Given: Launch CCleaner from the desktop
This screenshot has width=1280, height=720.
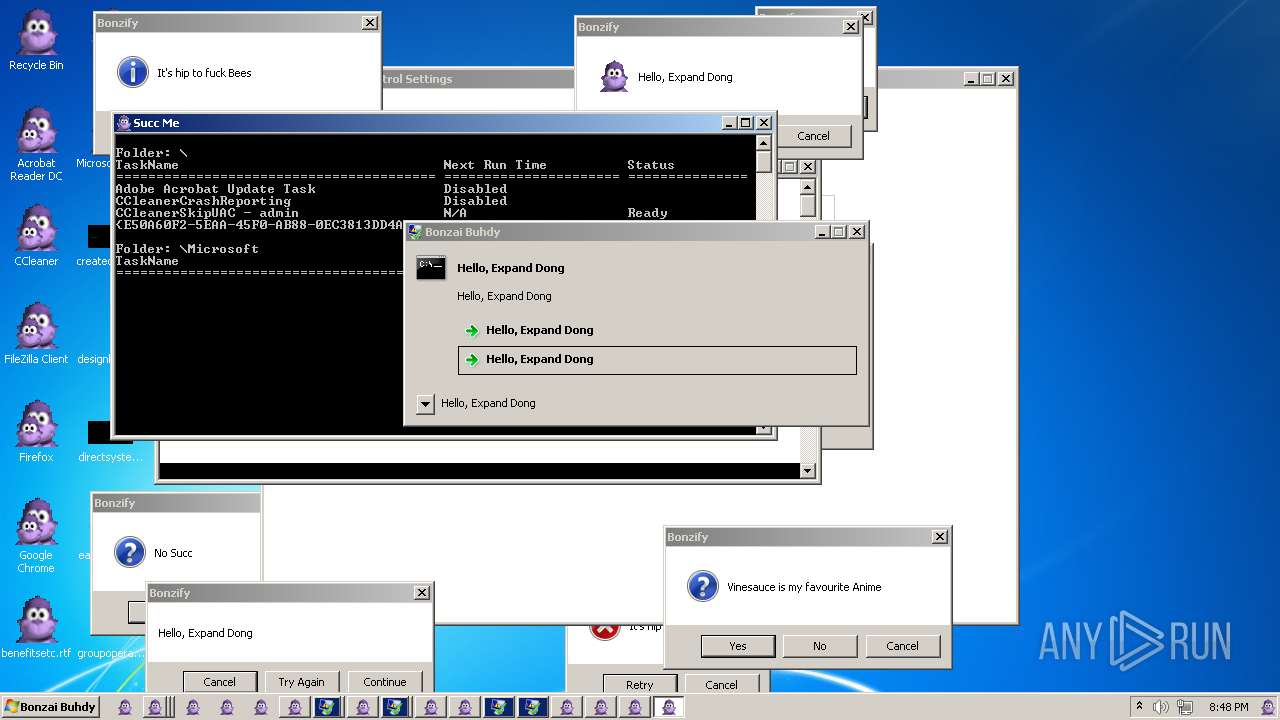Looking at the screenshot, I should coord(36,236).
